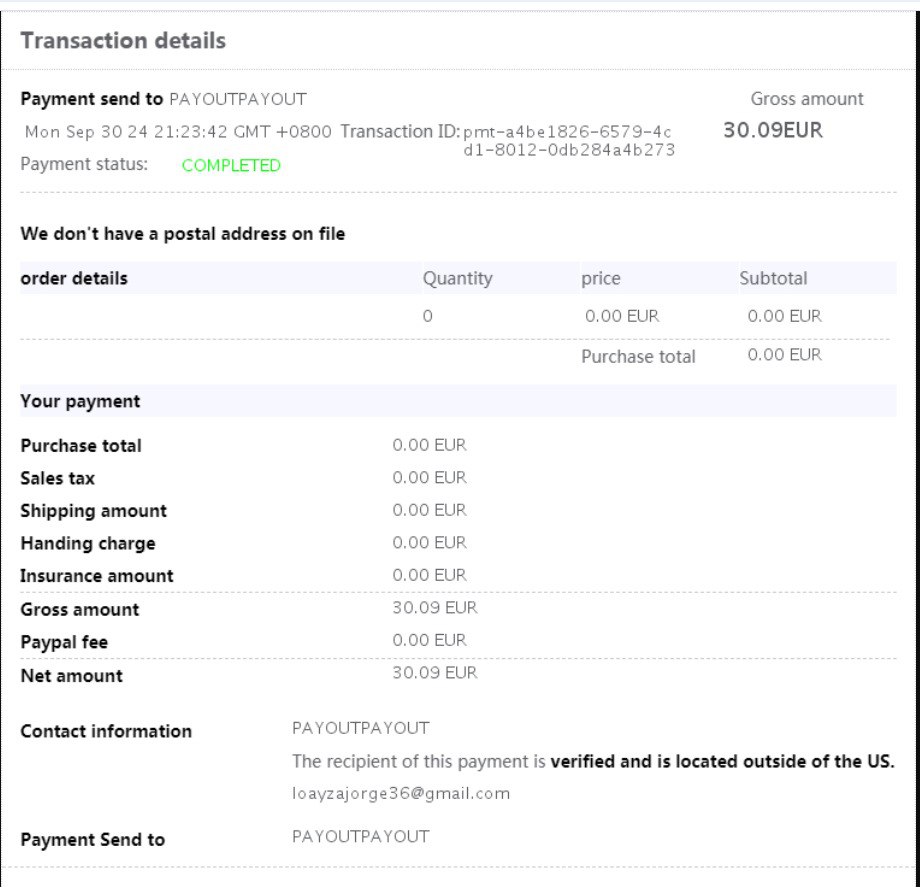Screen dimensions: 920x887
Task: Click the Contact information label
Action: click(x=106, y=731)
